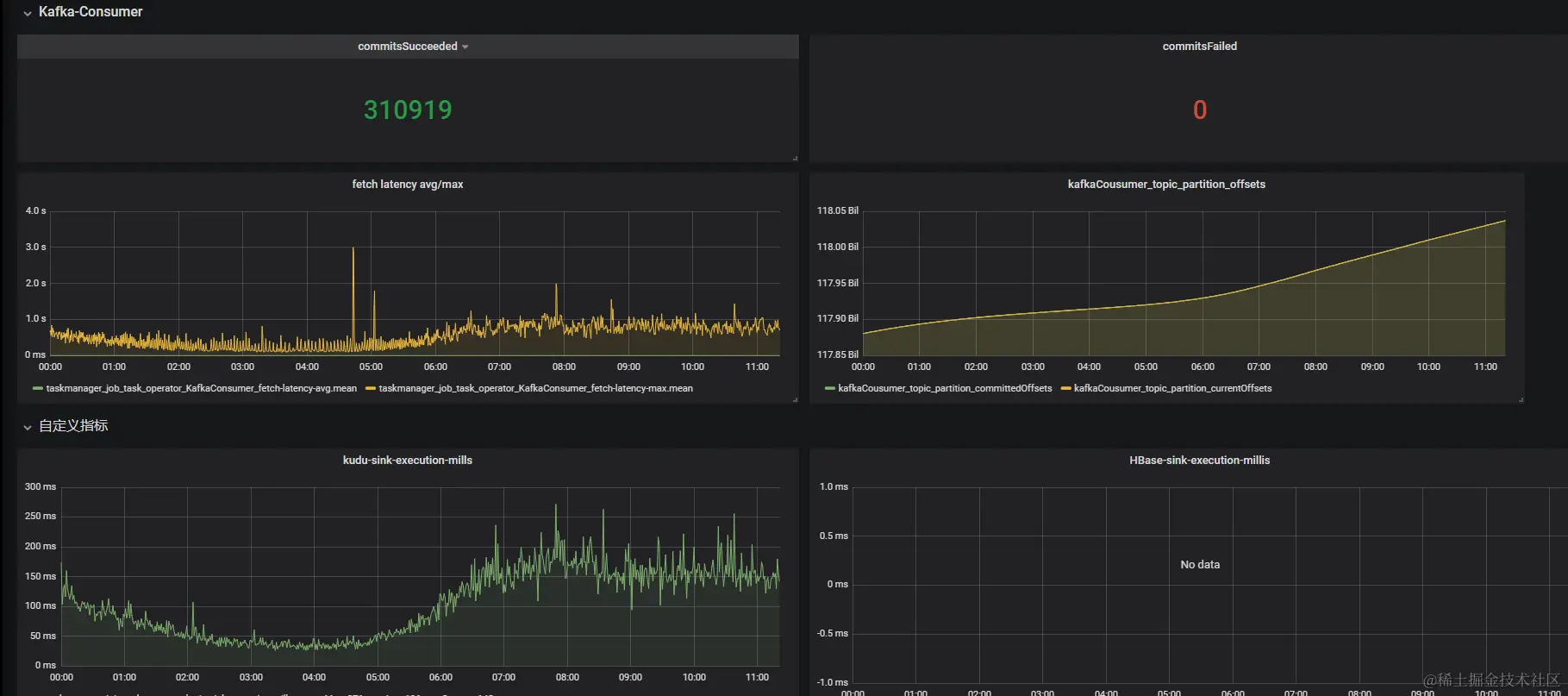Image resolution: width=1568 pixels, height=696 pixels.
Task: Open the commitsSucceeded panel title dropdown
Action: pos(465,47)
